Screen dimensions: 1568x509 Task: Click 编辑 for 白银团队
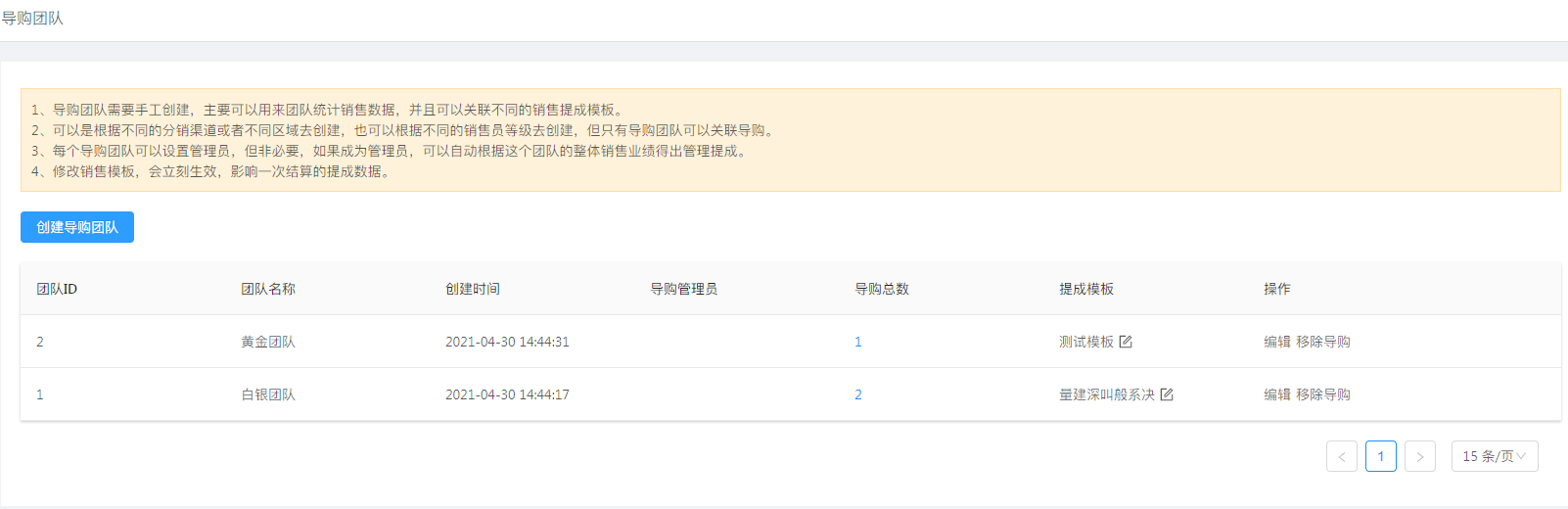[x=1277, y=394]
